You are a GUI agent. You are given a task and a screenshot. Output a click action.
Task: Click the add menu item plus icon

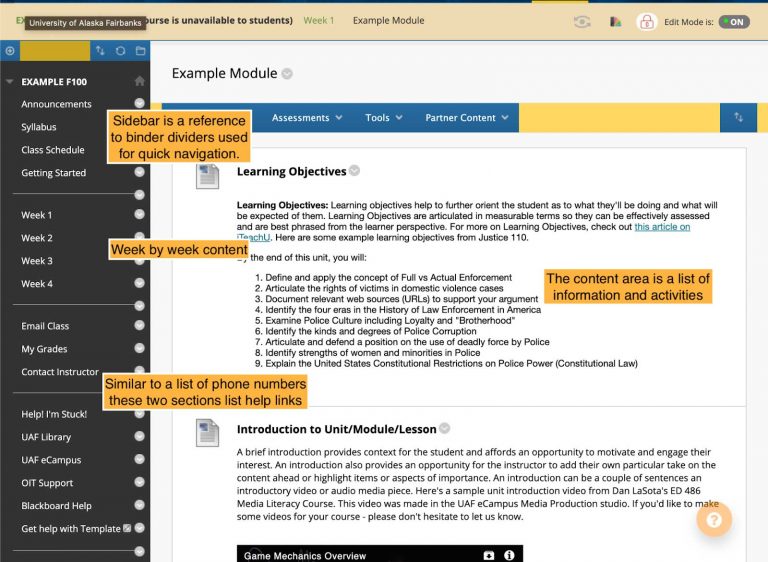10,50
